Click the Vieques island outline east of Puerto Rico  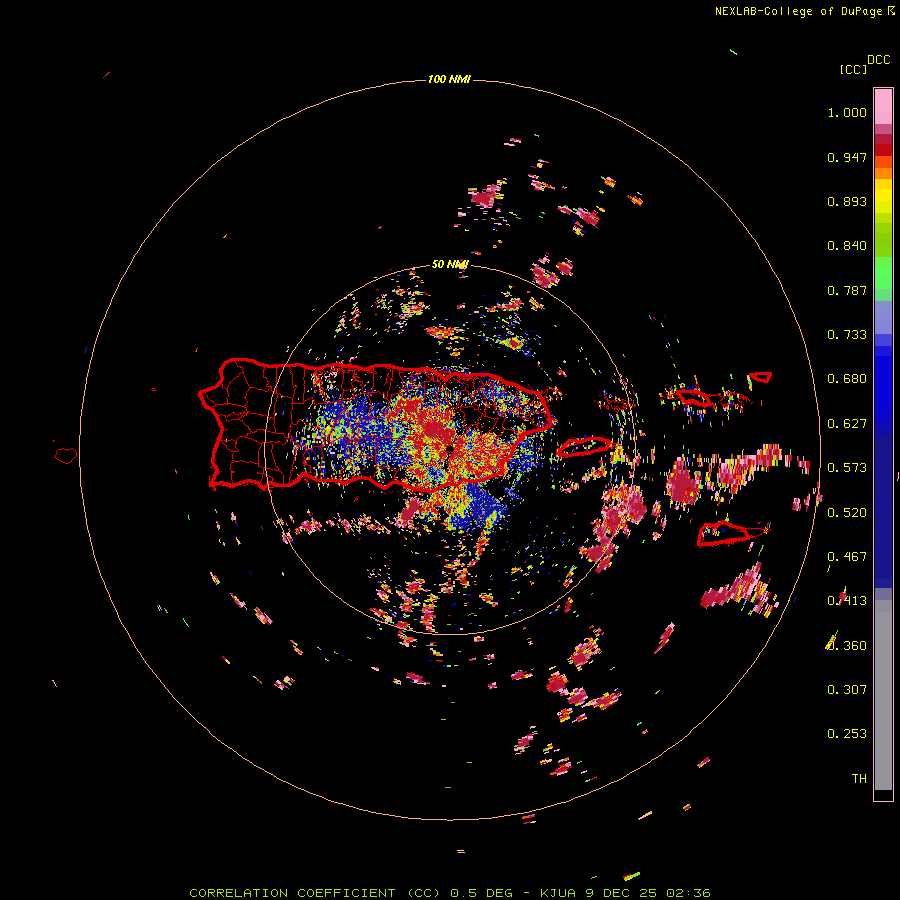585,446
